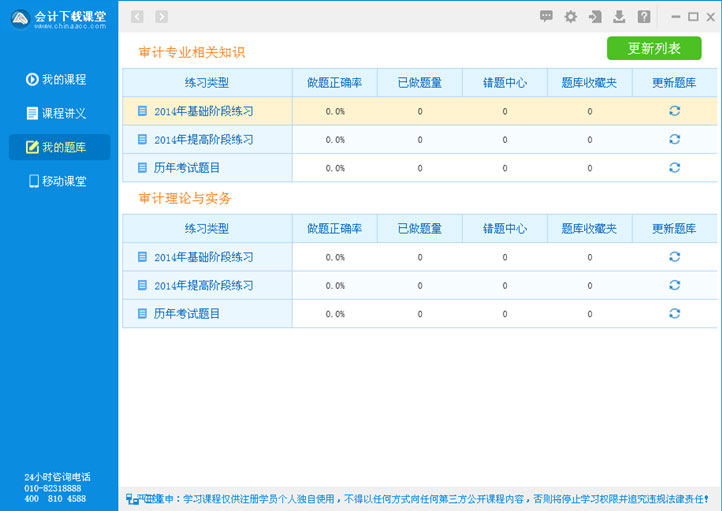The height and width of the screenshot is (511, 722).
Task: Open 课程讲义 in the sidebar
Action: (x=58, y=113)
